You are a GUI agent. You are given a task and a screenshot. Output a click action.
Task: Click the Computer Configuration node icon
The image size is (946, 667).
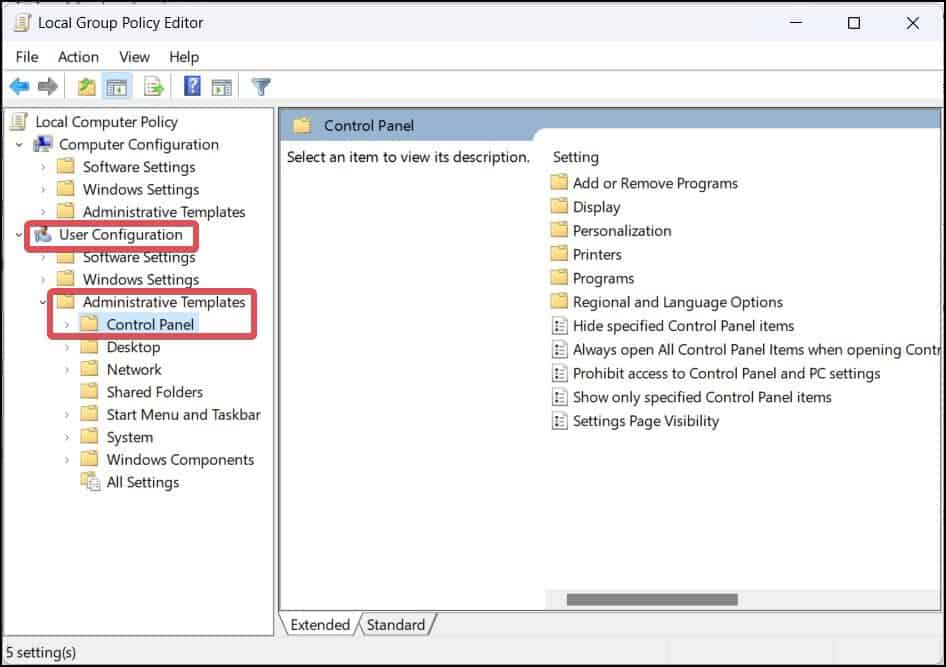[42, 144]
